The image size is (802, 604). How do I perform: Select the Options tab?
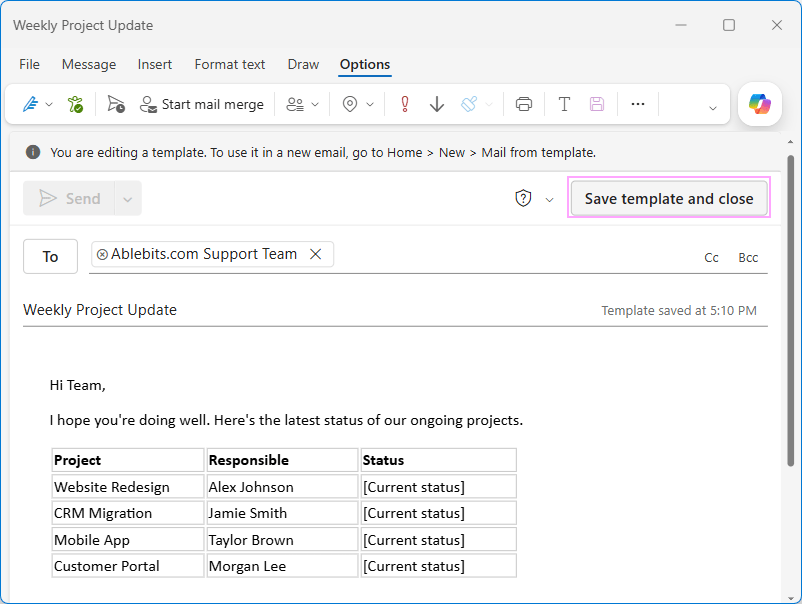tap(365, 64)
